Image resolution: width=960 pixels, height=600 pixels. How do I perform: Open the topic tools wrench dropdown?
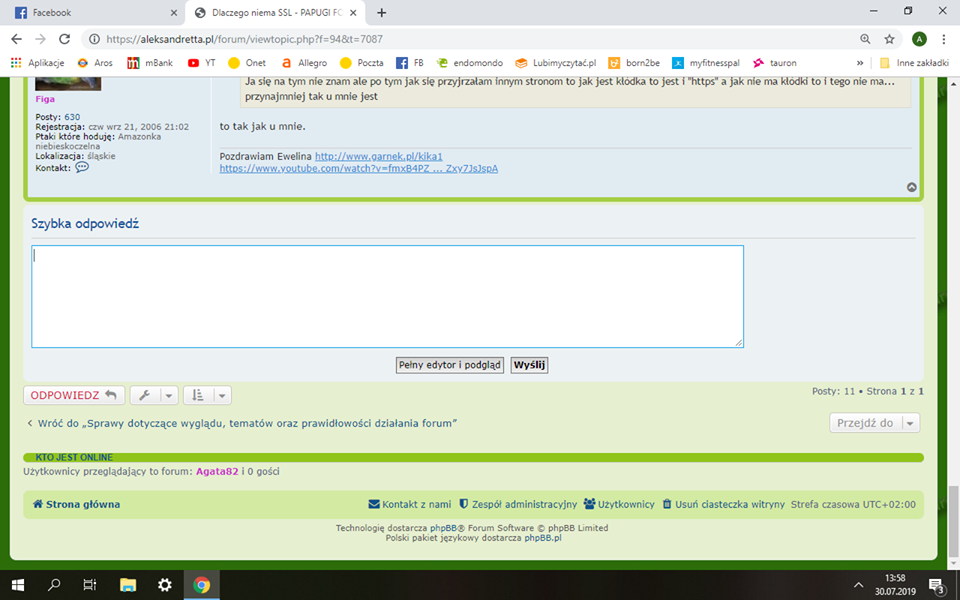point(154,395)
